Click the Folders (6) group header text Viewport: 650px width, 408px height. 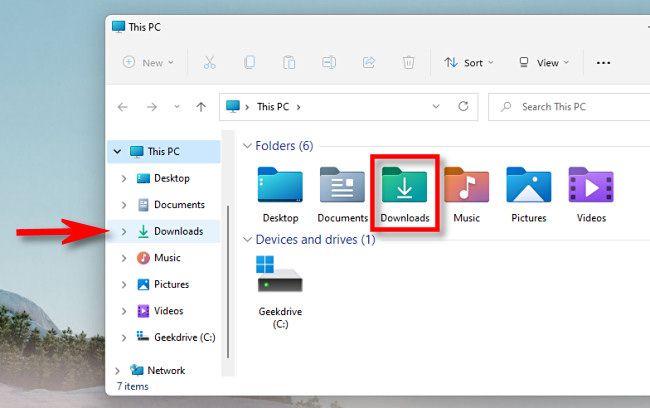click(284, 146)
